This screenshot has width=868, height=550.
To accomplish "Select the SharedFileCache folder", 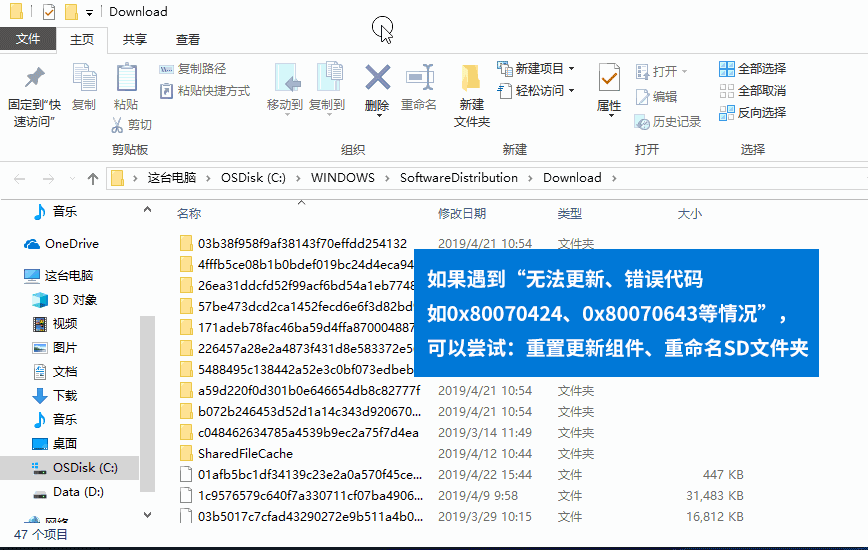I will [x=245, y=453].
